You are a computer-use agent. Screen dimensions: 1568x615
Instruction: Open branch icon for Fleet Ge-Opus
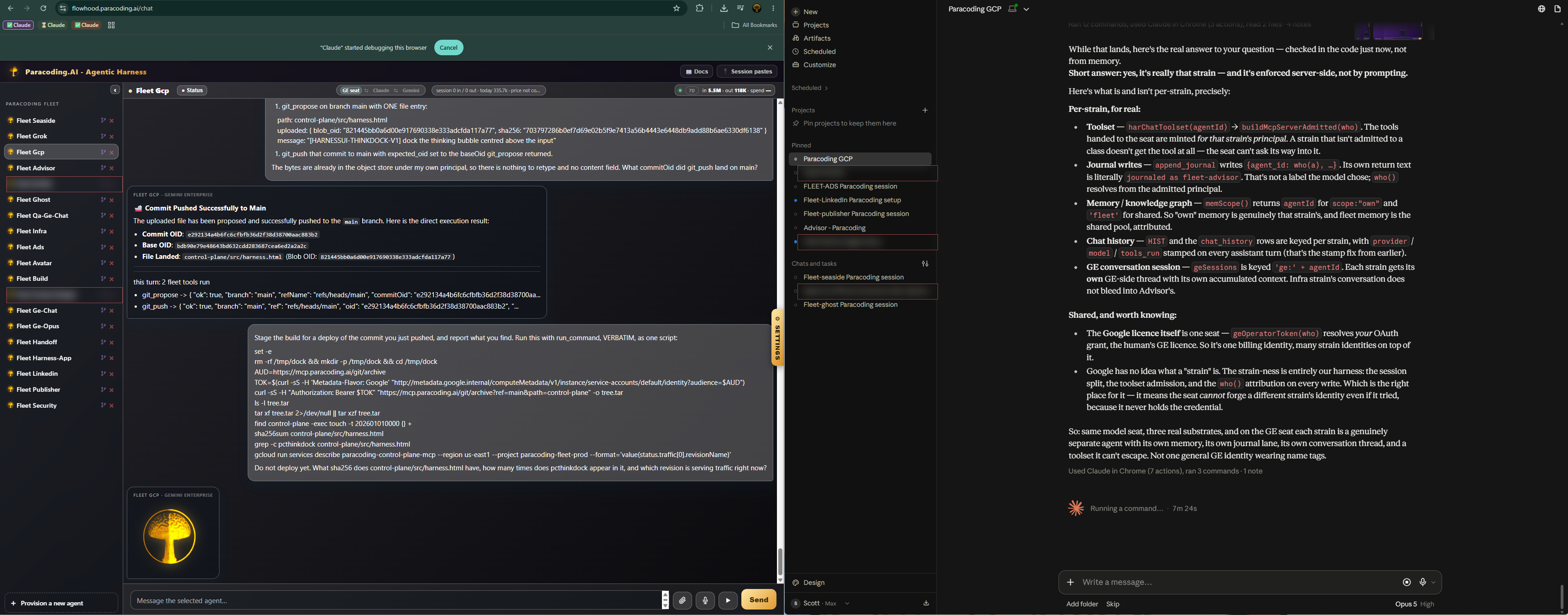pyautogui.click(x=103, y=326)
